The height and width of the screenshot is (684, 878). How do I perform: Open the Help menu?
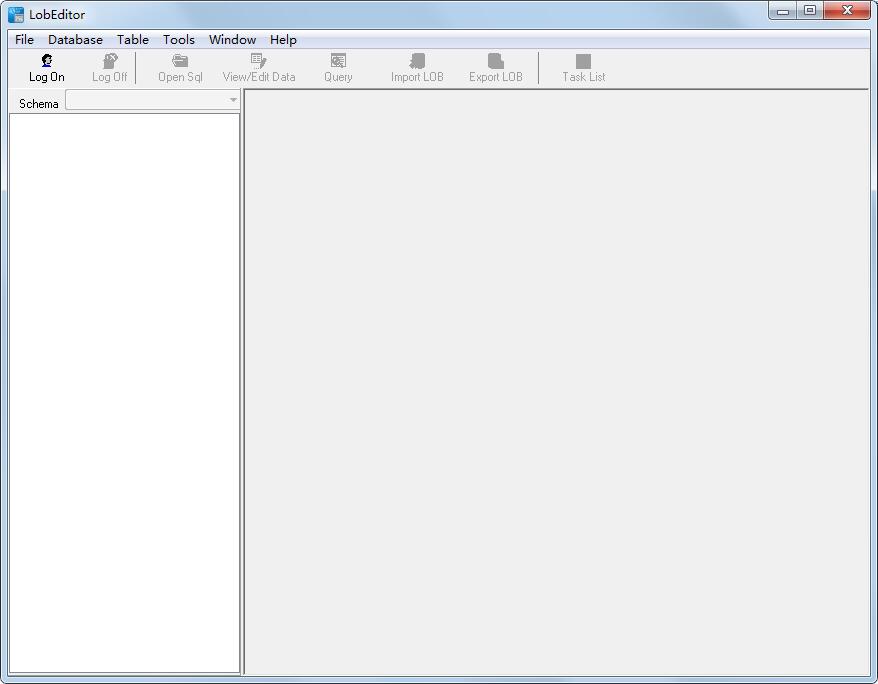click(x=282, y=40)
